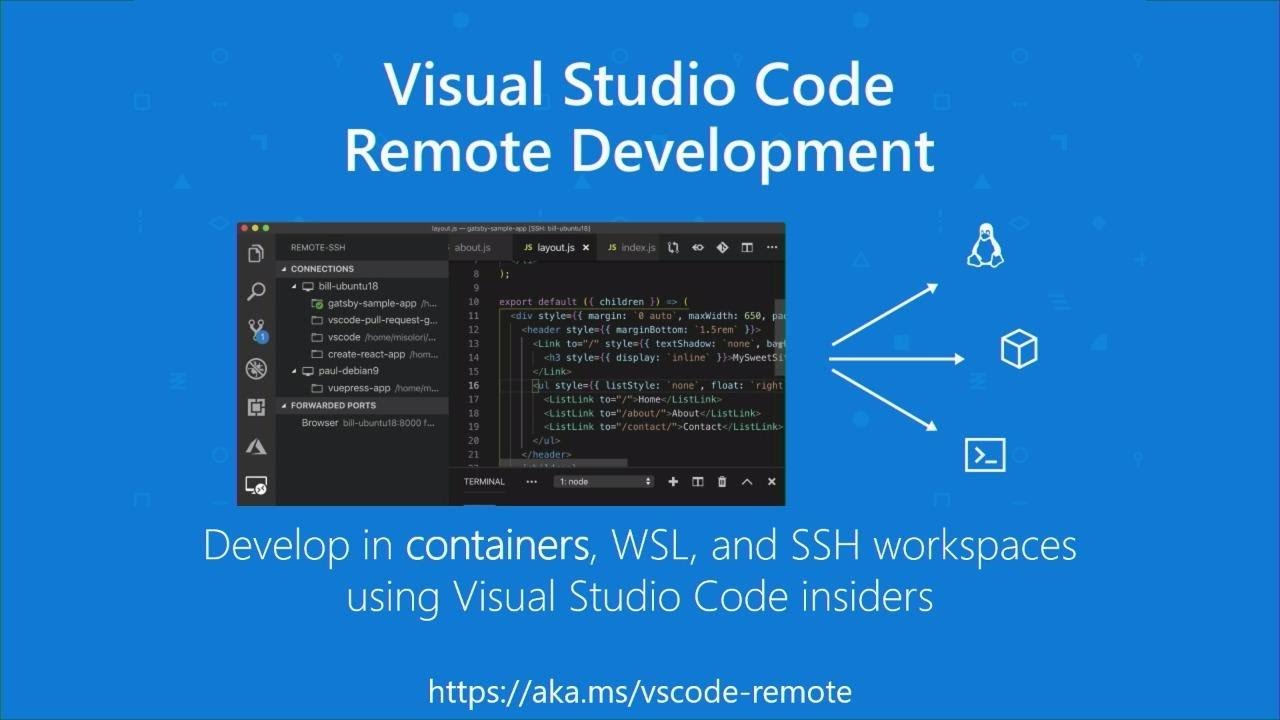1280x720 pixels.
Task: Open the https://aka.ms/vscode-remote link
Action: [640, 691]
